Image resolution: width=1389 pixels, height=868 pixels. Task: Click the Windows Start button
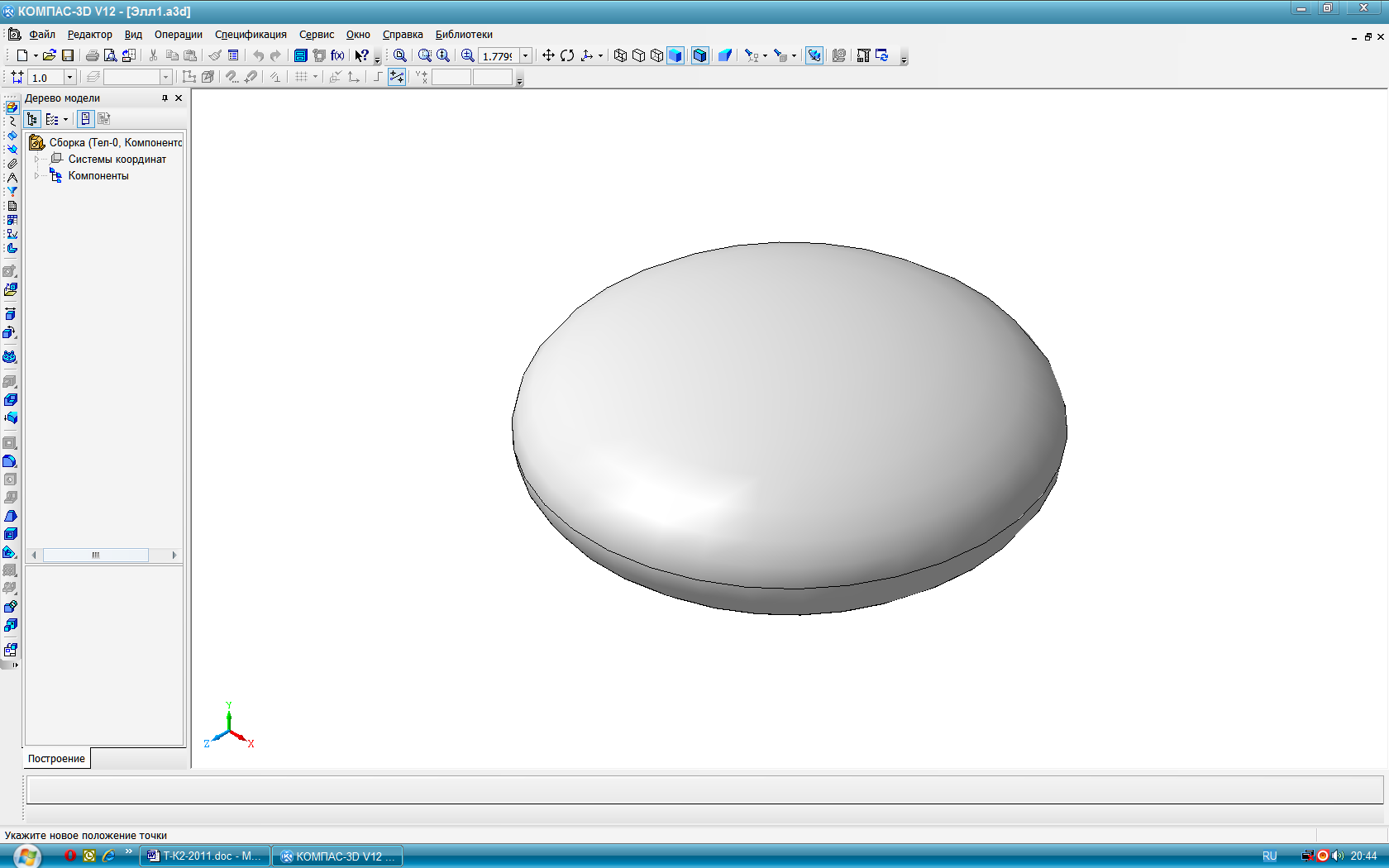(26, 856)
